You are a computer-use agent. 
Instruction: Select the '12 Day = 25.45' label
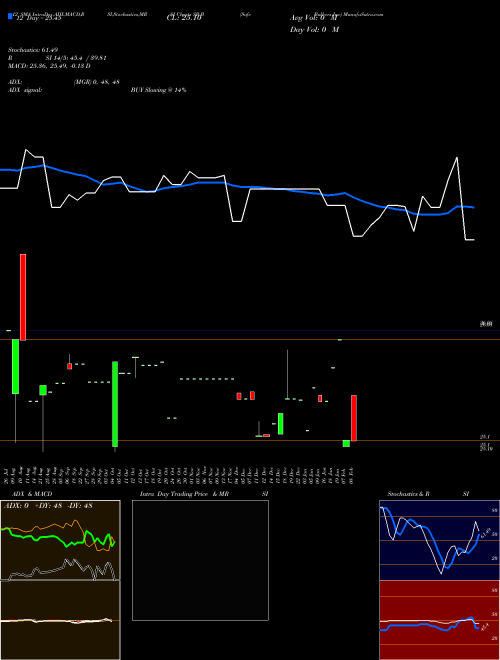point(38,18)
